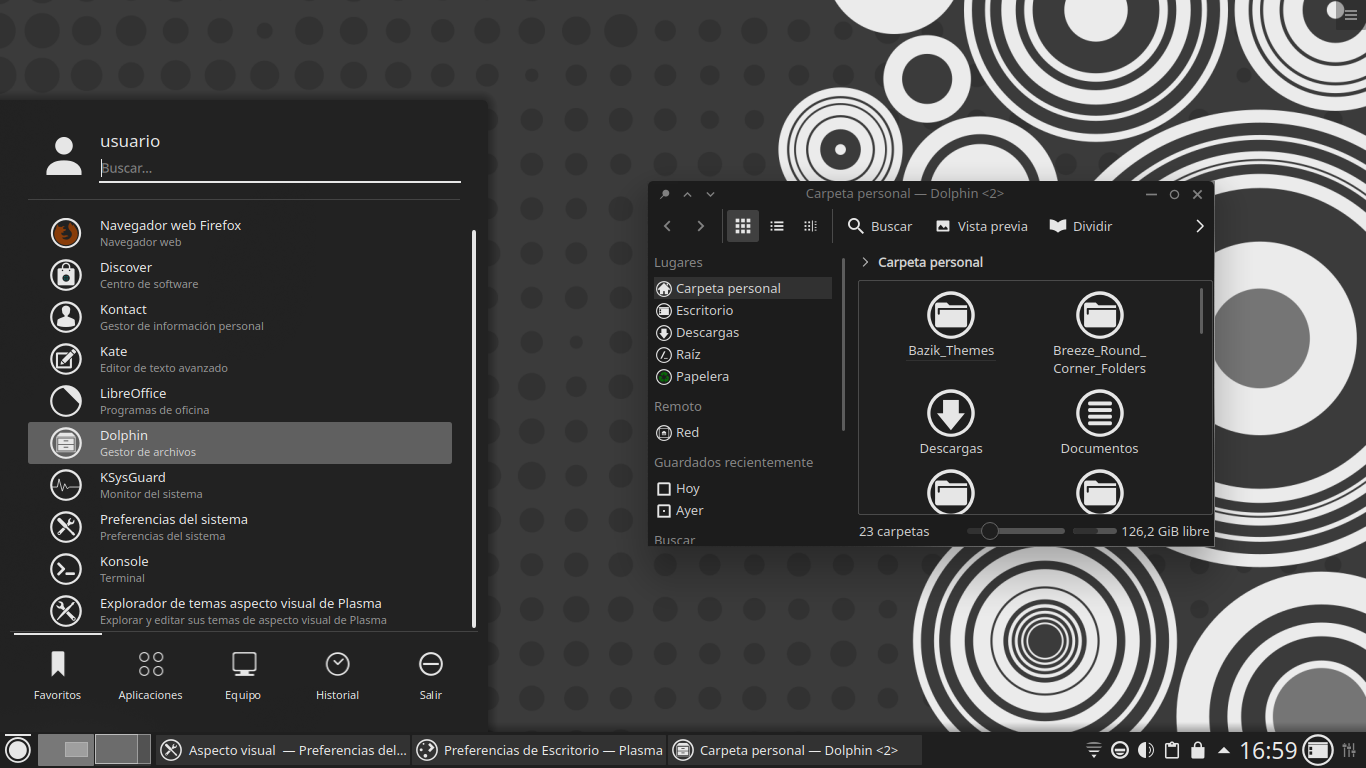
Task: Open panel configuration sliders icon
Action: click(1350, 750)
